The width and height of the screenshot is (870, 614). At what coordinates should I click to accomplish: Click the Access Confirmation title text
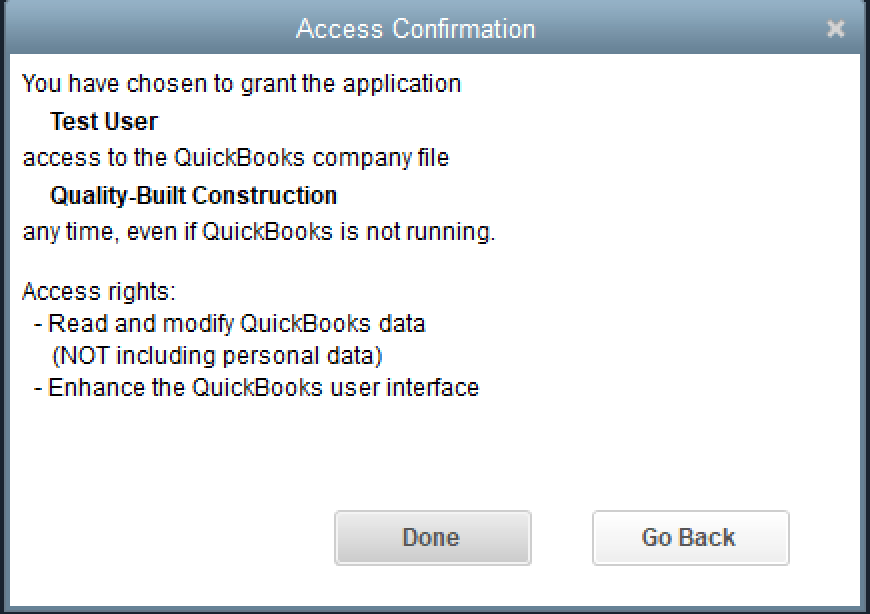[x=415, y=29]
